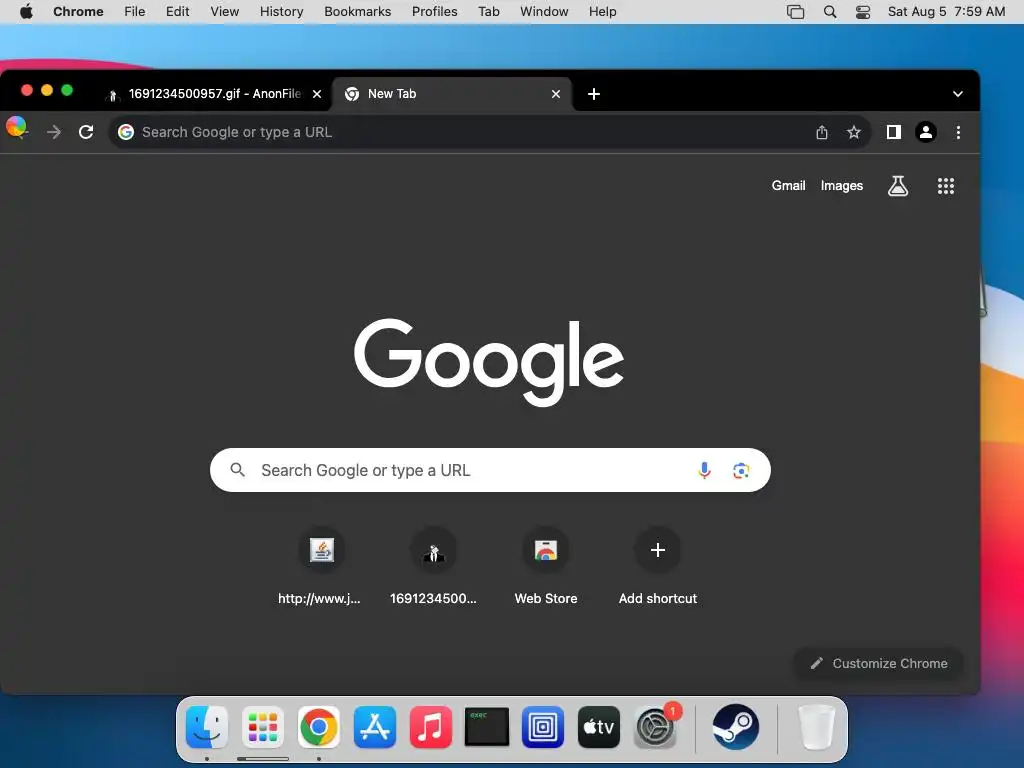The height and width of the screenshot is (768, 1024).
Task: Open the Edit menu
Action: 177,12
